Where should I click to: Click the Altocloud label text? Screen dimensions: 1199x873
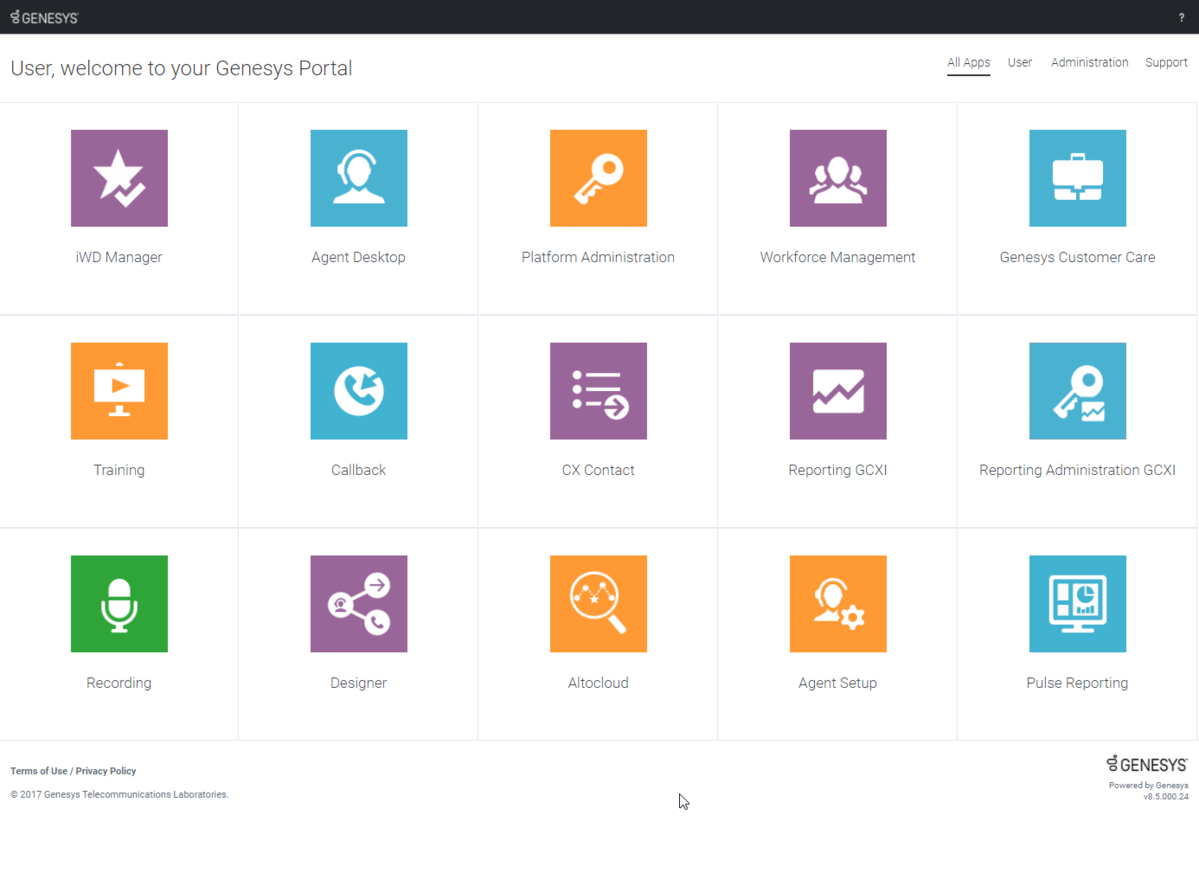598,683
